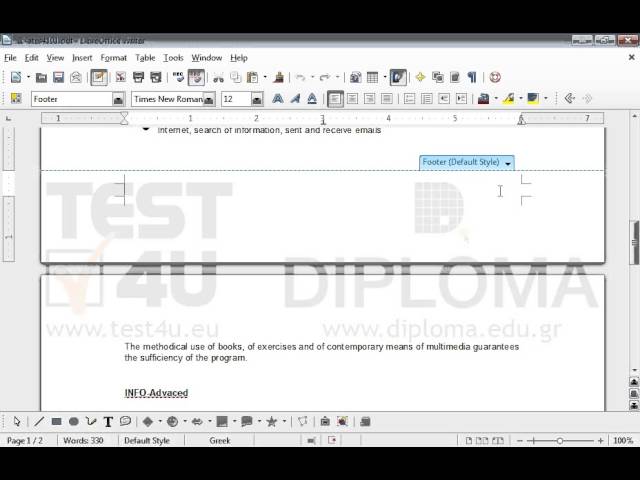The height and width of the screenshot is (480, 640).
Task: Select the Ellipse drawing tool
Action: pyautogui.click(x=74, y=422)
